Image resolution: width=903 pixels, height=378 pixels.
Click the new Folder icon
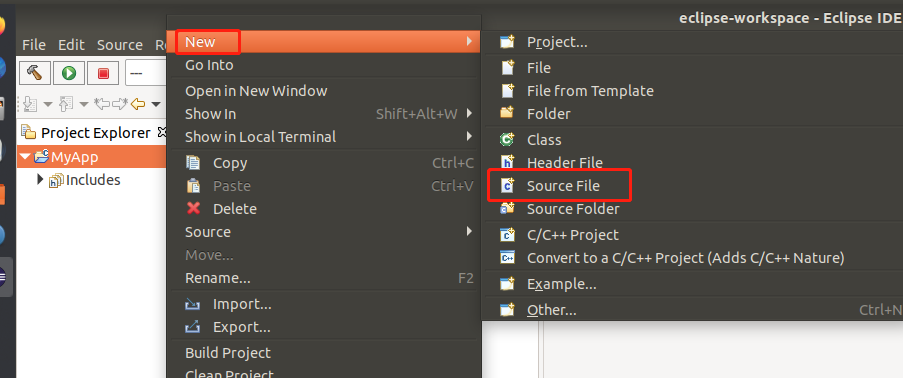tap(507, 113)
